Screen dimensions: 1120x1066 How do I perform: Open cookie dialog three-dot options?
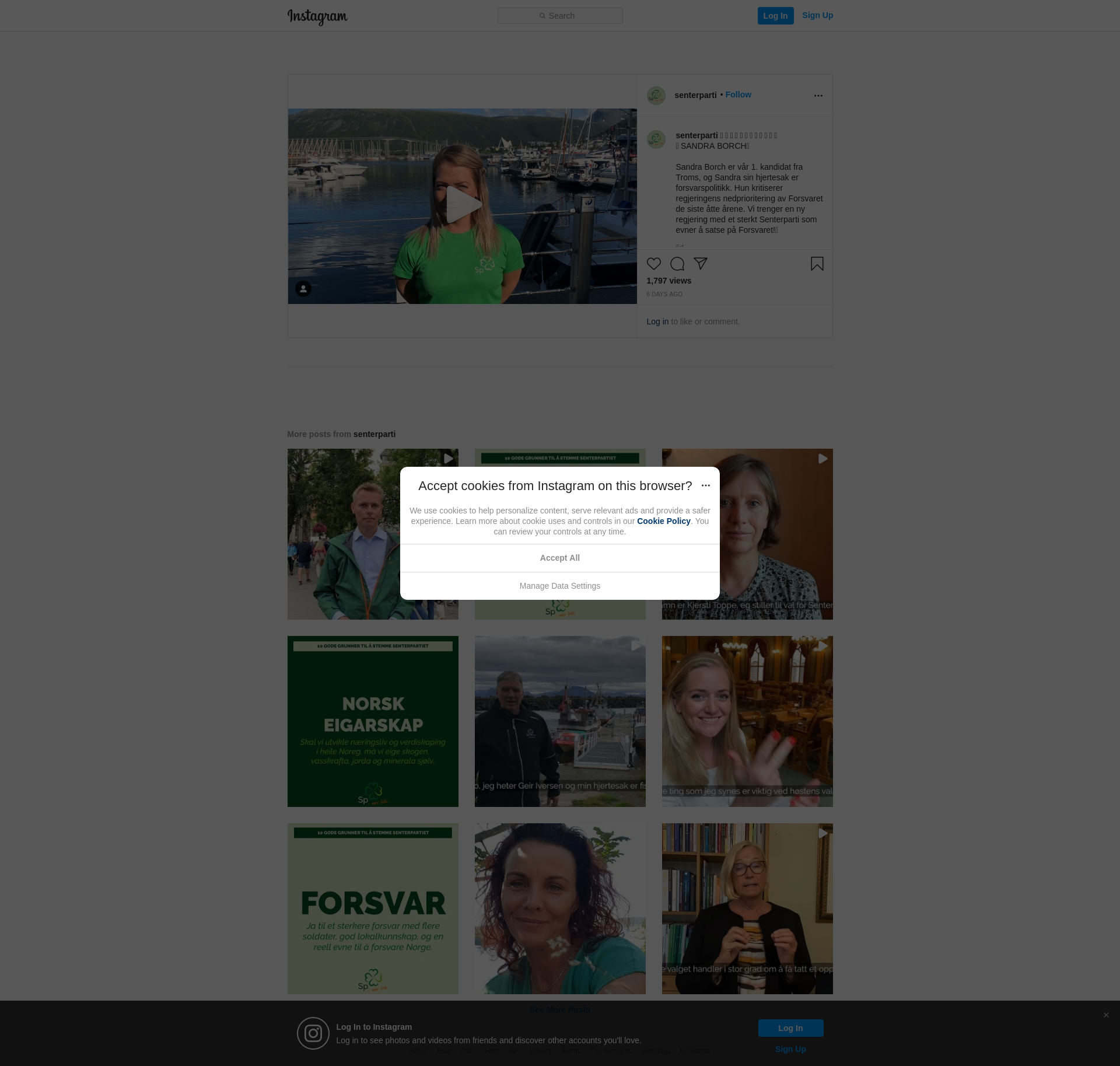coord(705,485)
